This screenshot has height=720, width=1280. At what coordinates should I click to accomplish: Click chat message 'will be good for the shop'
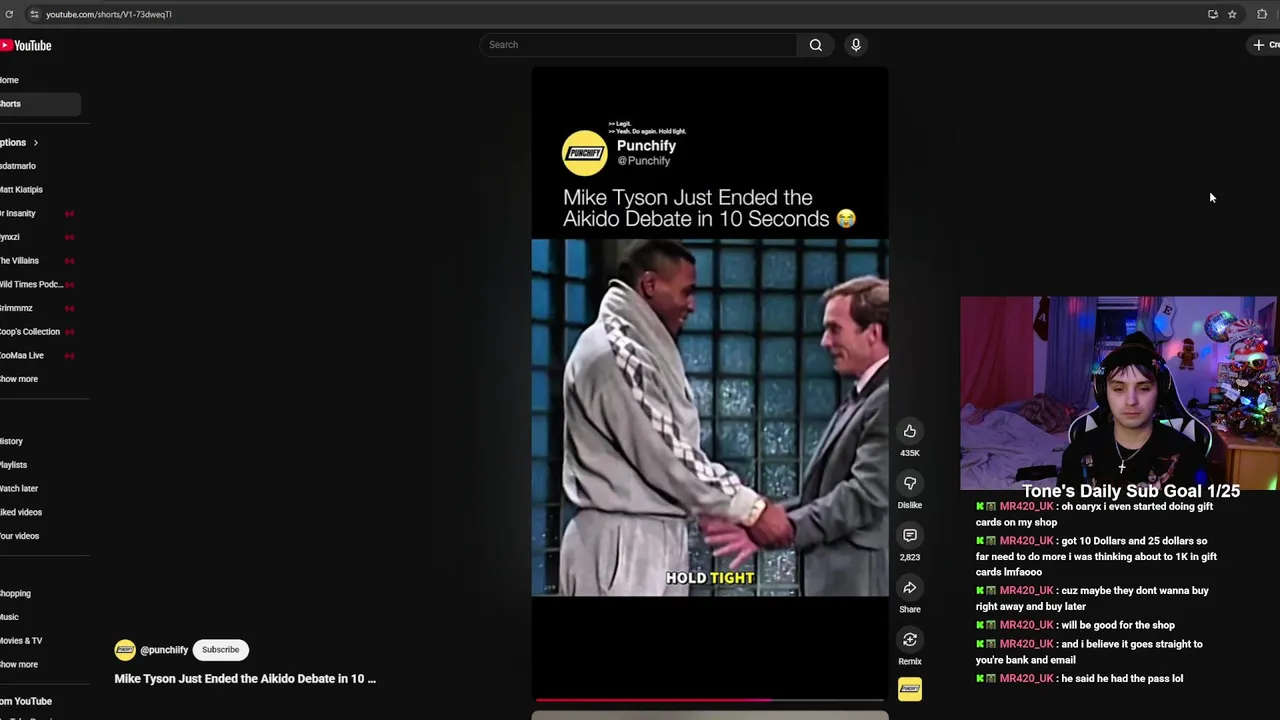1118,625
